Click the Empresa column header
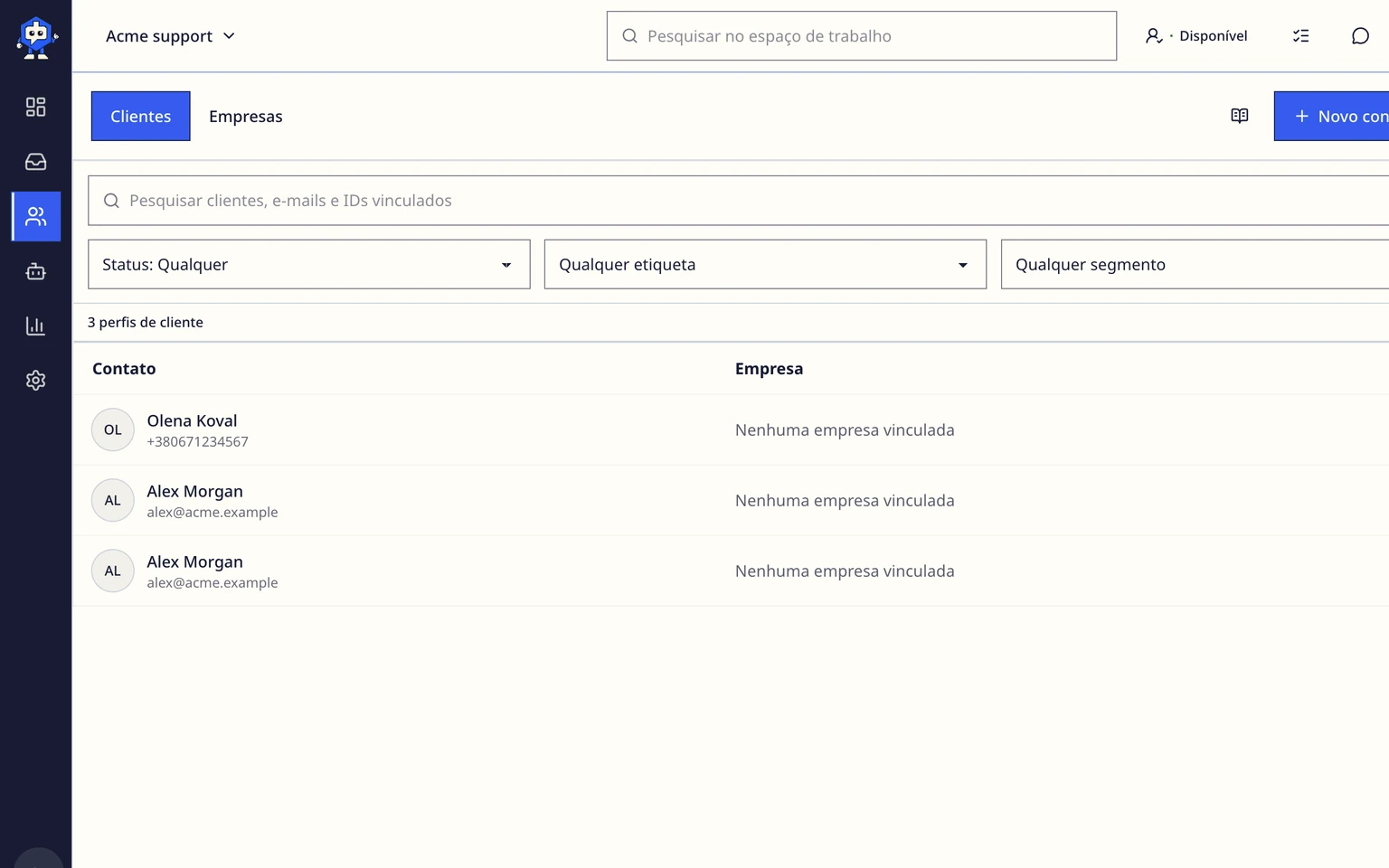The height and width of the screenshot is (868, 1389). click(x=770, y=369)
